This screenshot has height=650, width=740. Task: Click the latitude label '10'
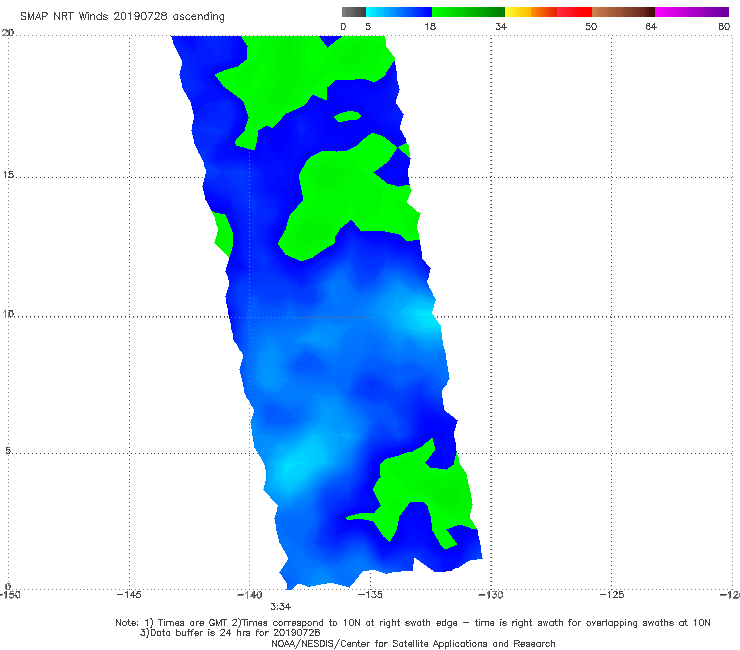pyautogui.click(x=8, y=314)
